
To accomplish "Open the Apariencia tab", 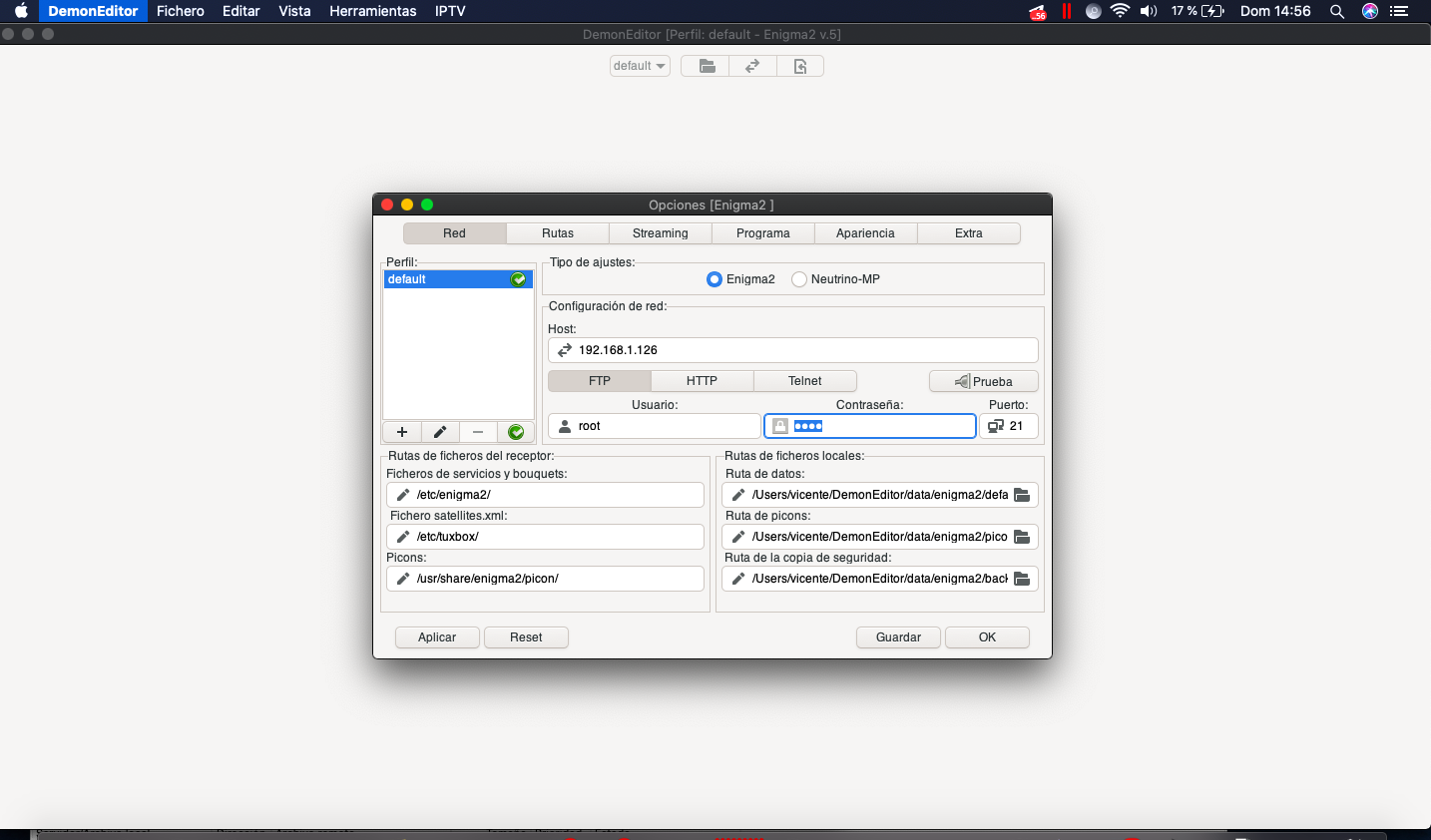I will coord(865,233).
